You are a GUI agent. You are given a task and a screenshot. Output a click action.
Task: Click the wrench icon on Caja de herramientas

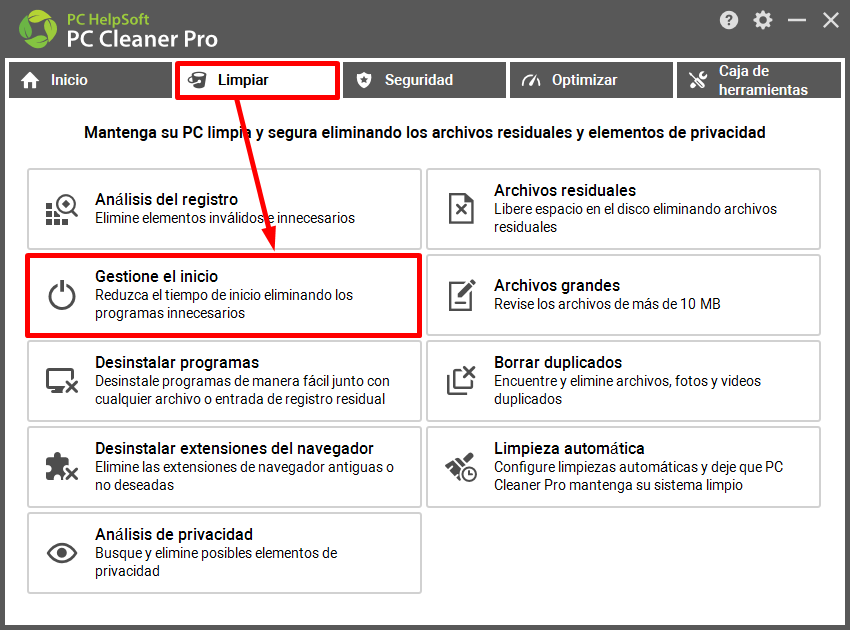click(x=698, y=80)
